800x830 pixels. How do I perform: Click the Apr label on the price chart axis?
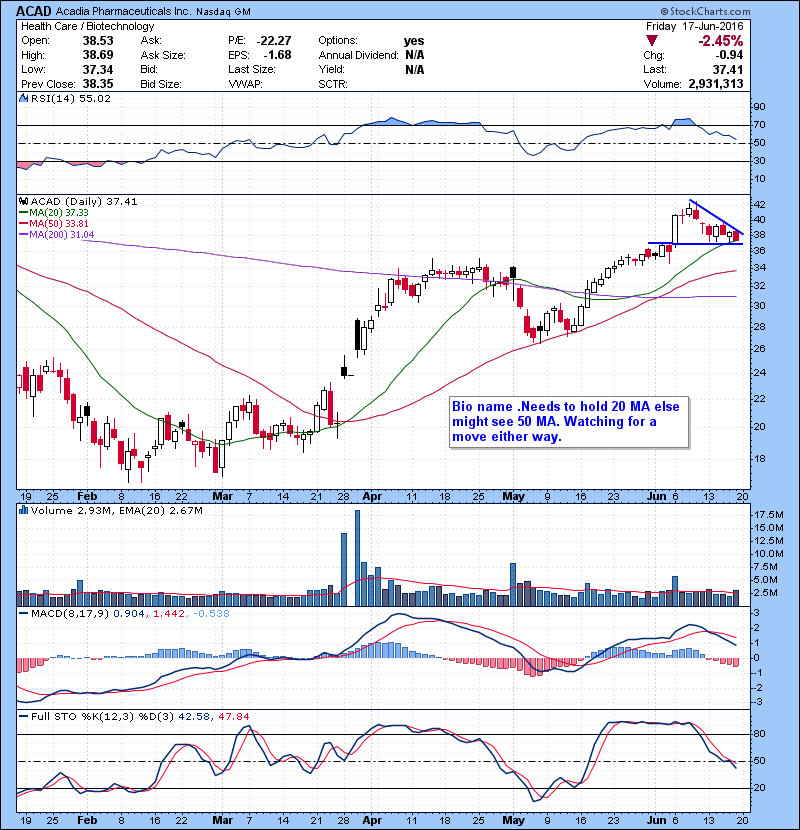372,496
